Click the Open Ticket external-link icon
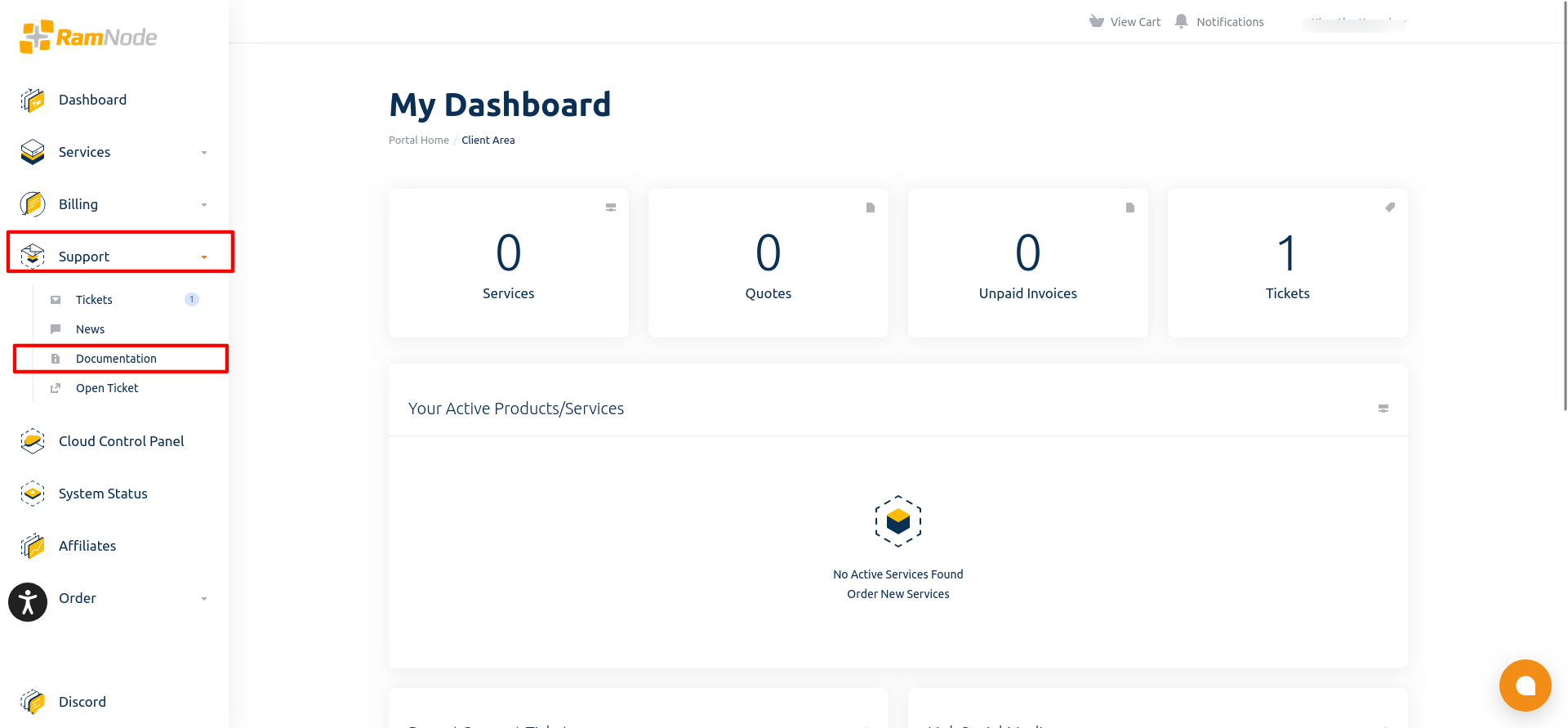The height and width of the screenshot is (728, 1568). tap(56, 388)
